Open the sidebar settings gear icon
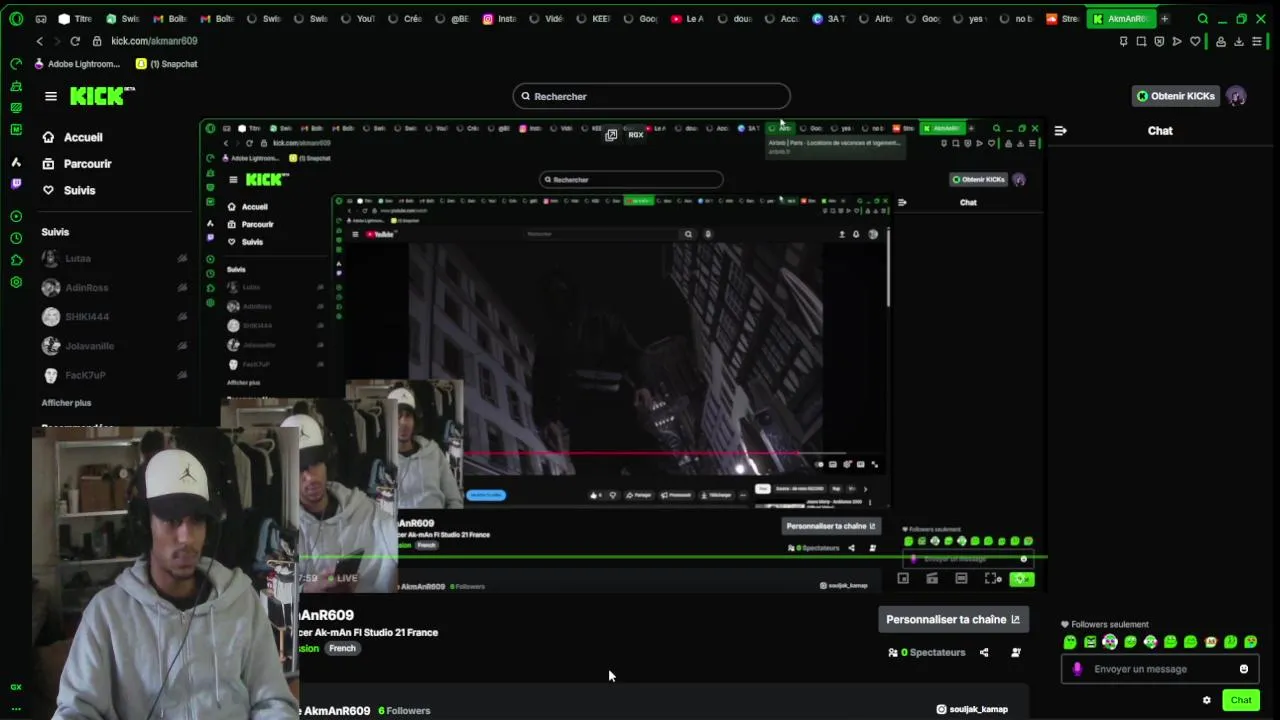Viewport: 1280px width, 720px height. (x=16, y=282)
